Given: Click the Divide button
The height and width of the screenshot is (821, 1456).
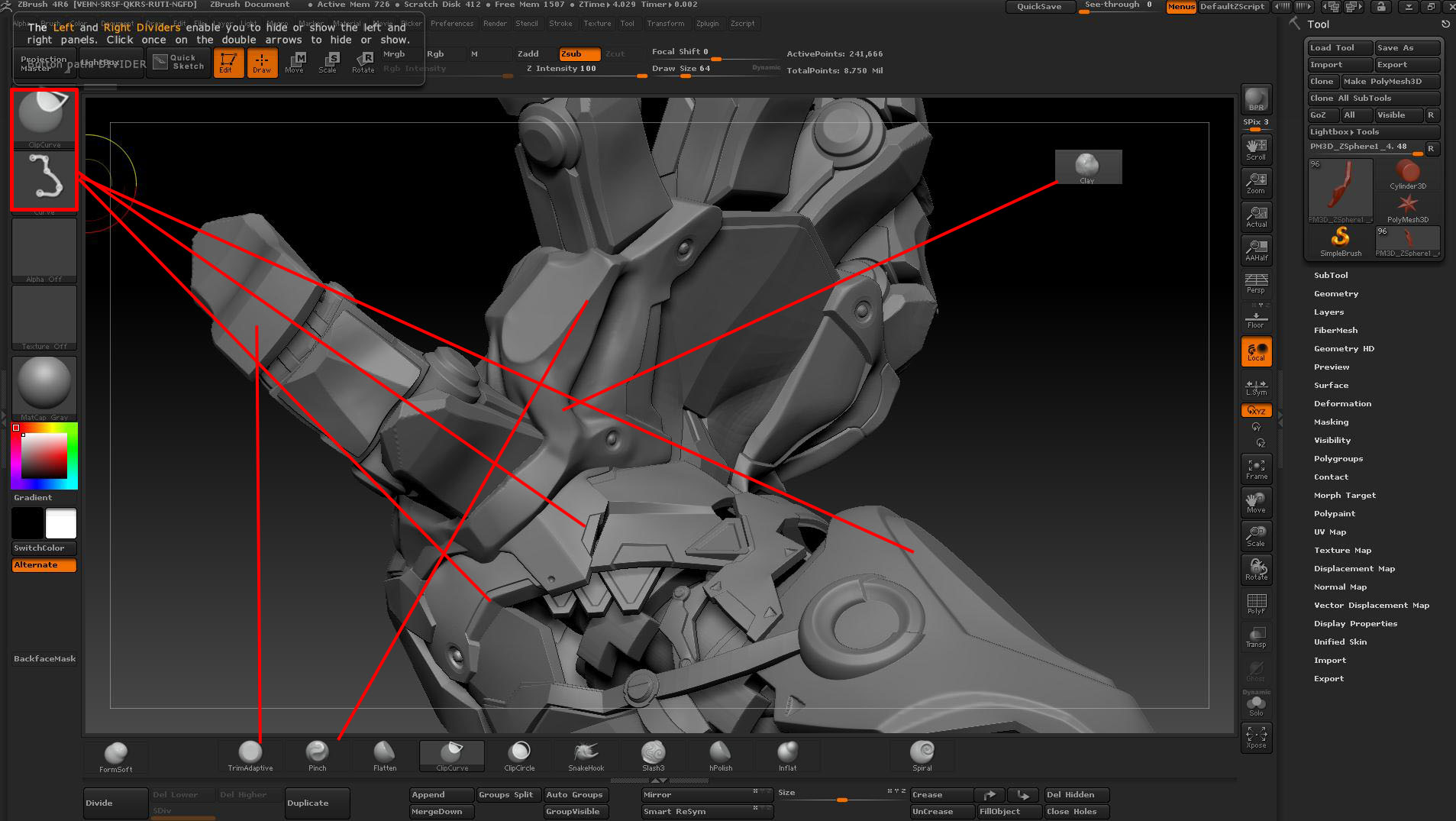Looking at the screenshot, I should (x=115, y=803).
